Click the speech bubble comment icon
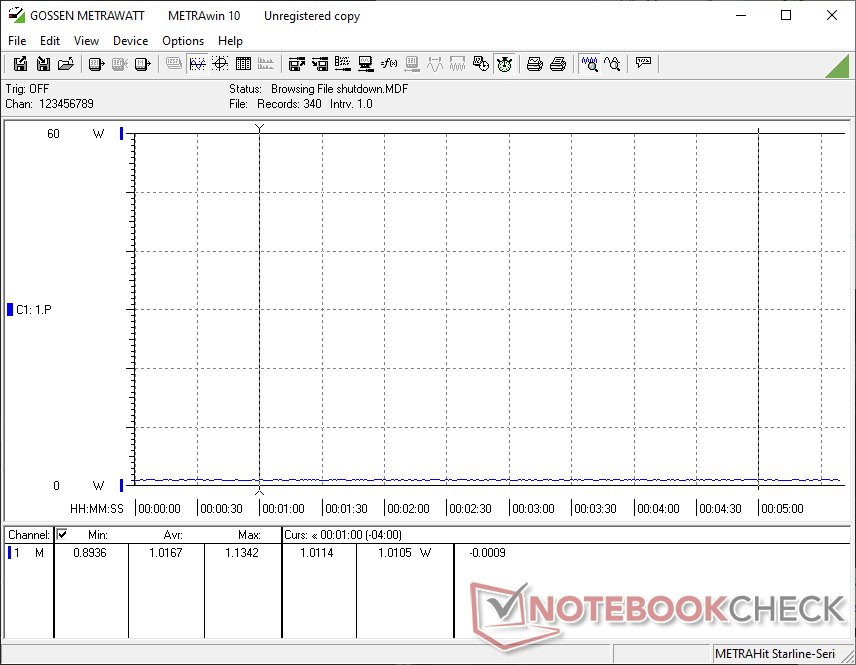This screenshot has height=665, width=856. pyautogui.click(x=643, y=64)
